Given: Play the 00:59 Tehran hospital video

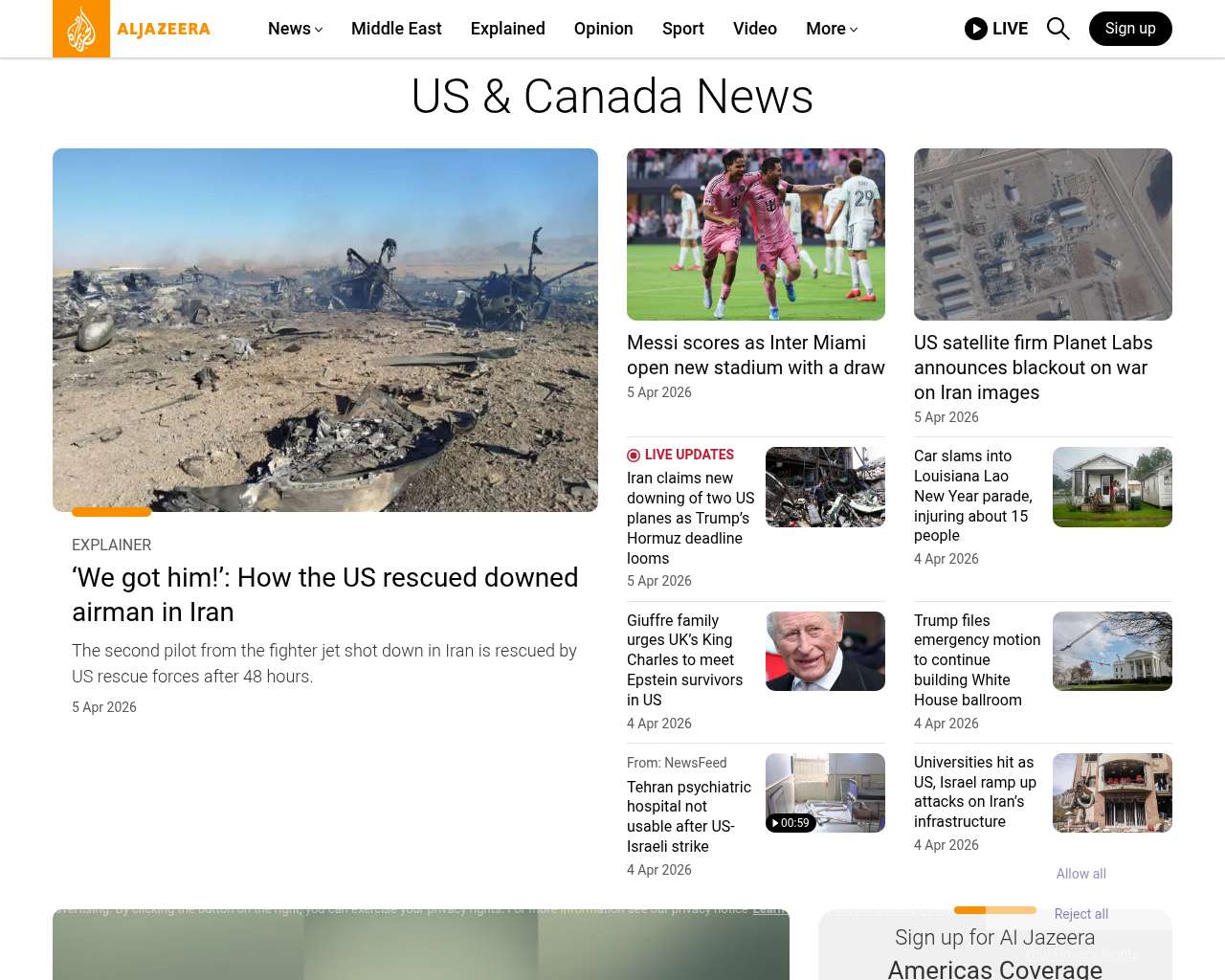Looking at the screenshot, I should coord(825,792).
